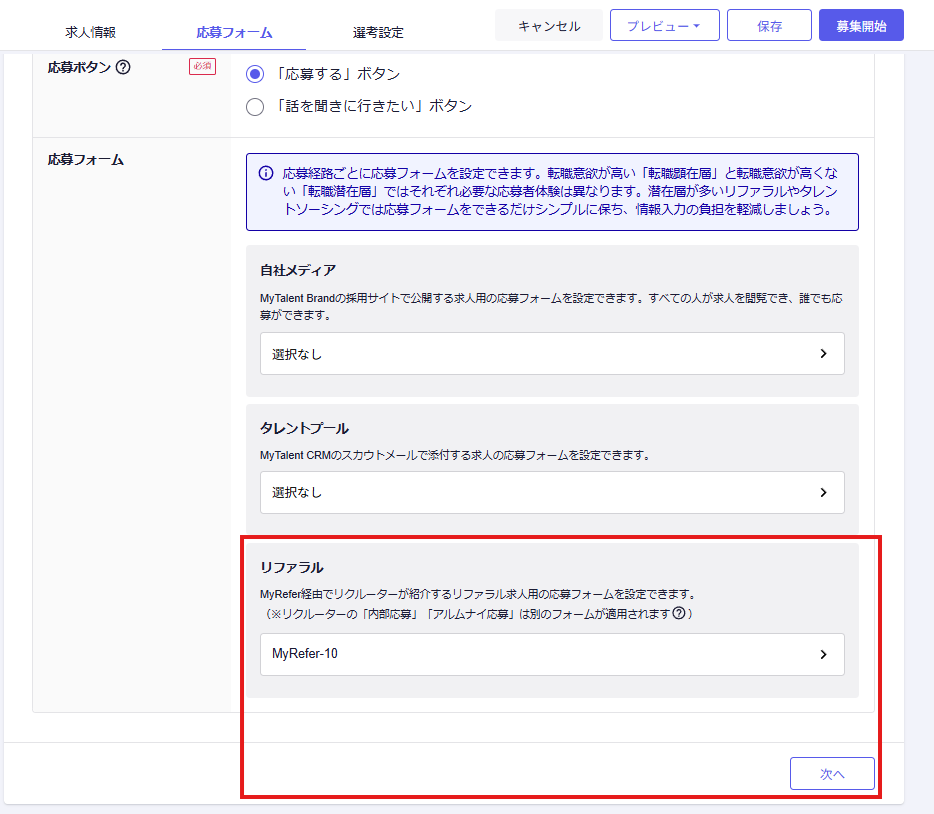Click the help icon after the リファラル note
934x814 pixels.
pyautogui.click(x=679, y=613)
